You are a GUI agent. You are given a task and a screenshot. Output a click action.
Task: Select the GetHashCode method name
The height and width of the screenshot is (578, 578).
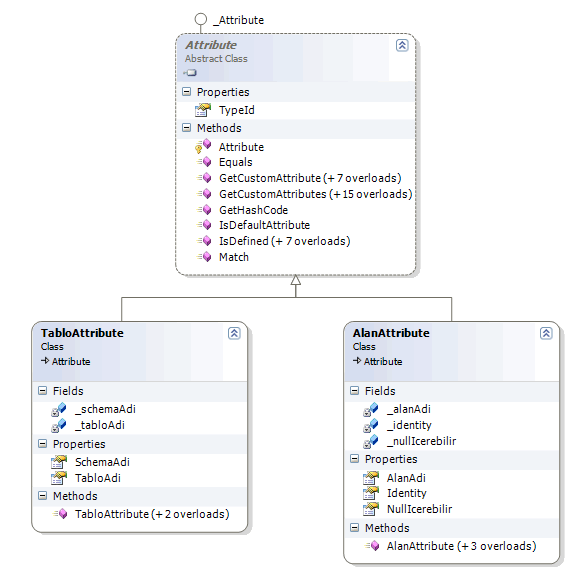254,210
